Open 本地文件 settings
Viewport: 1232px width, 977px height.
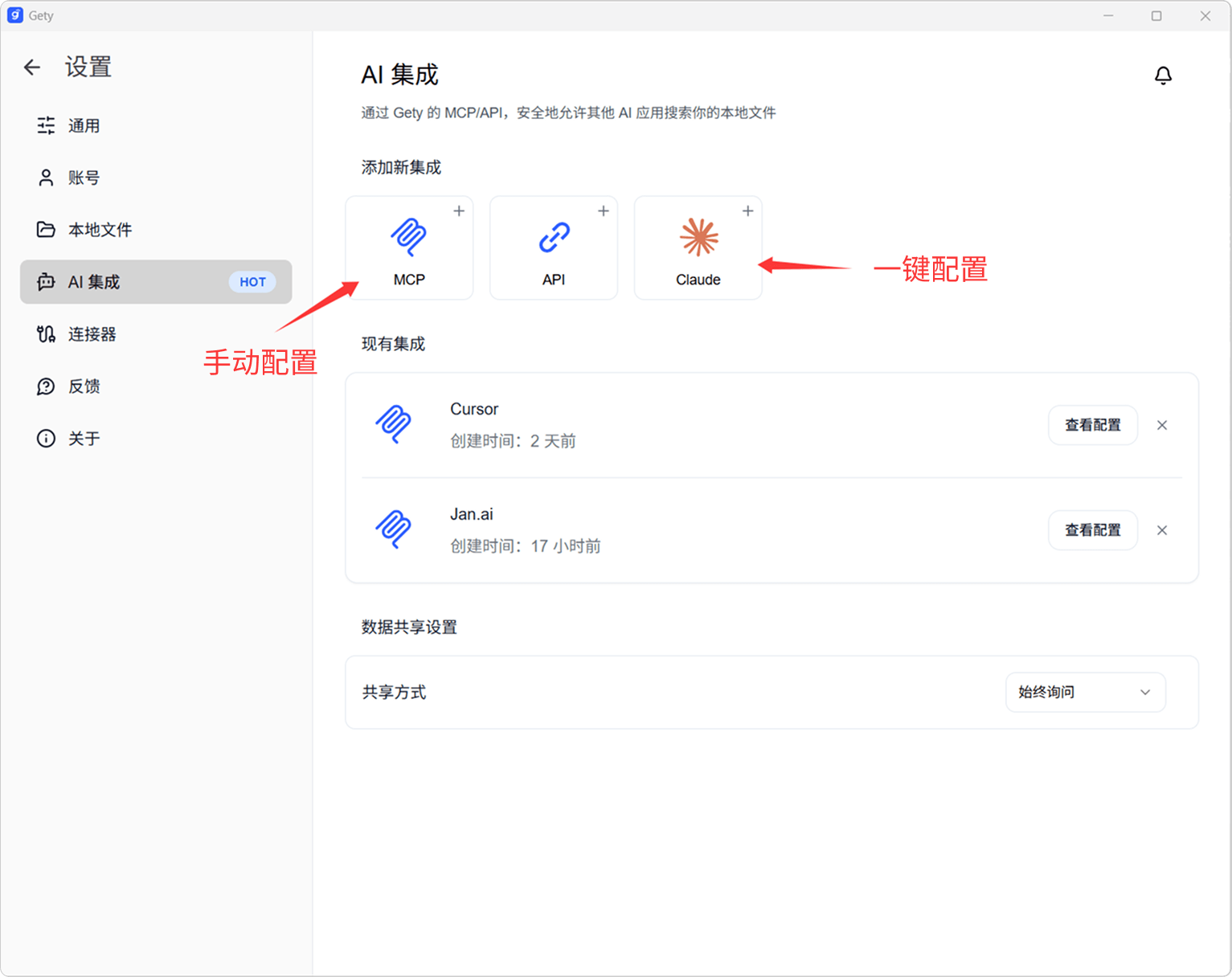point(100,231)
